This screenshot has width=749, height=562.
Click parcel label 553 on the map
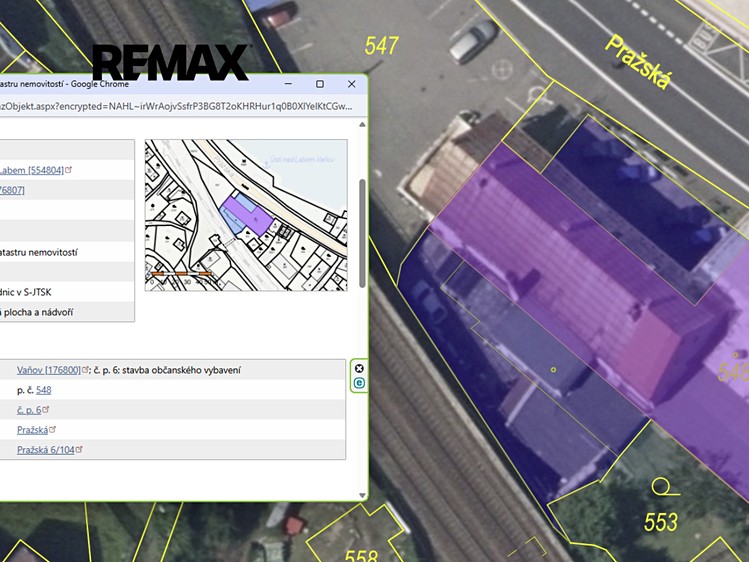661,522
